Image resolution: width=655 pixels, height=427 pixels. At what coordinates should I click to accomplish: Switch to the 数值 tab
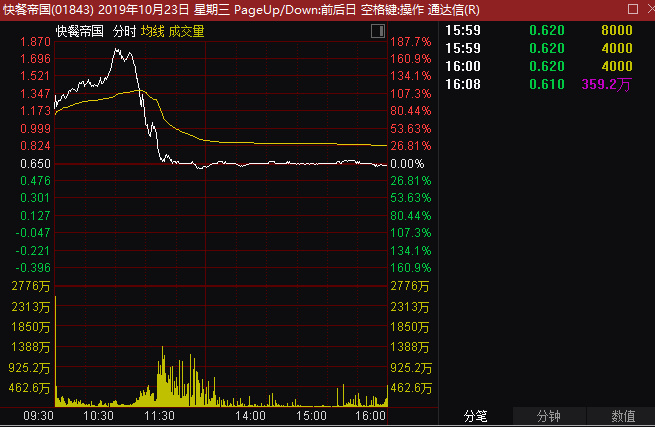pos(621,416)
